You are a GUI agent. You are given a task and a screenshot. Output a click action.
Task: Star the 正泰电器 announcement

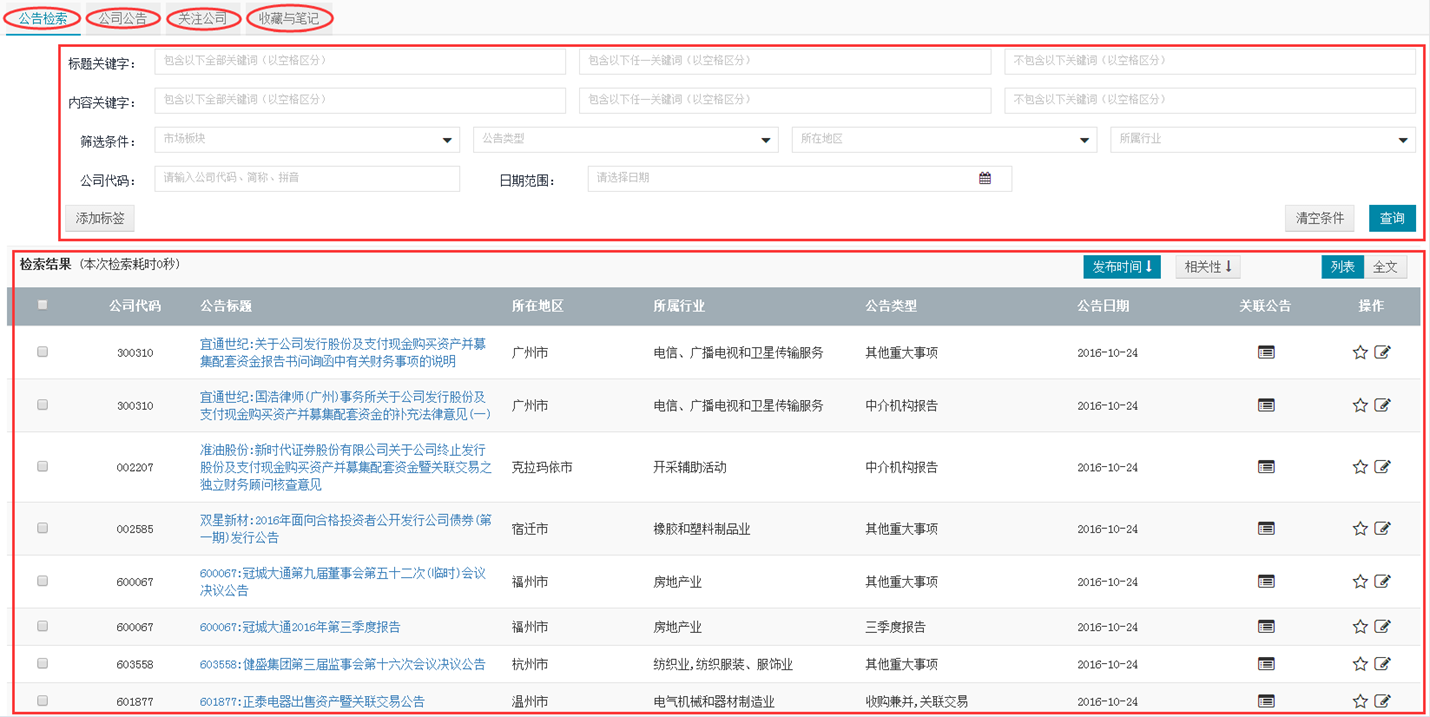[1360, 701]
